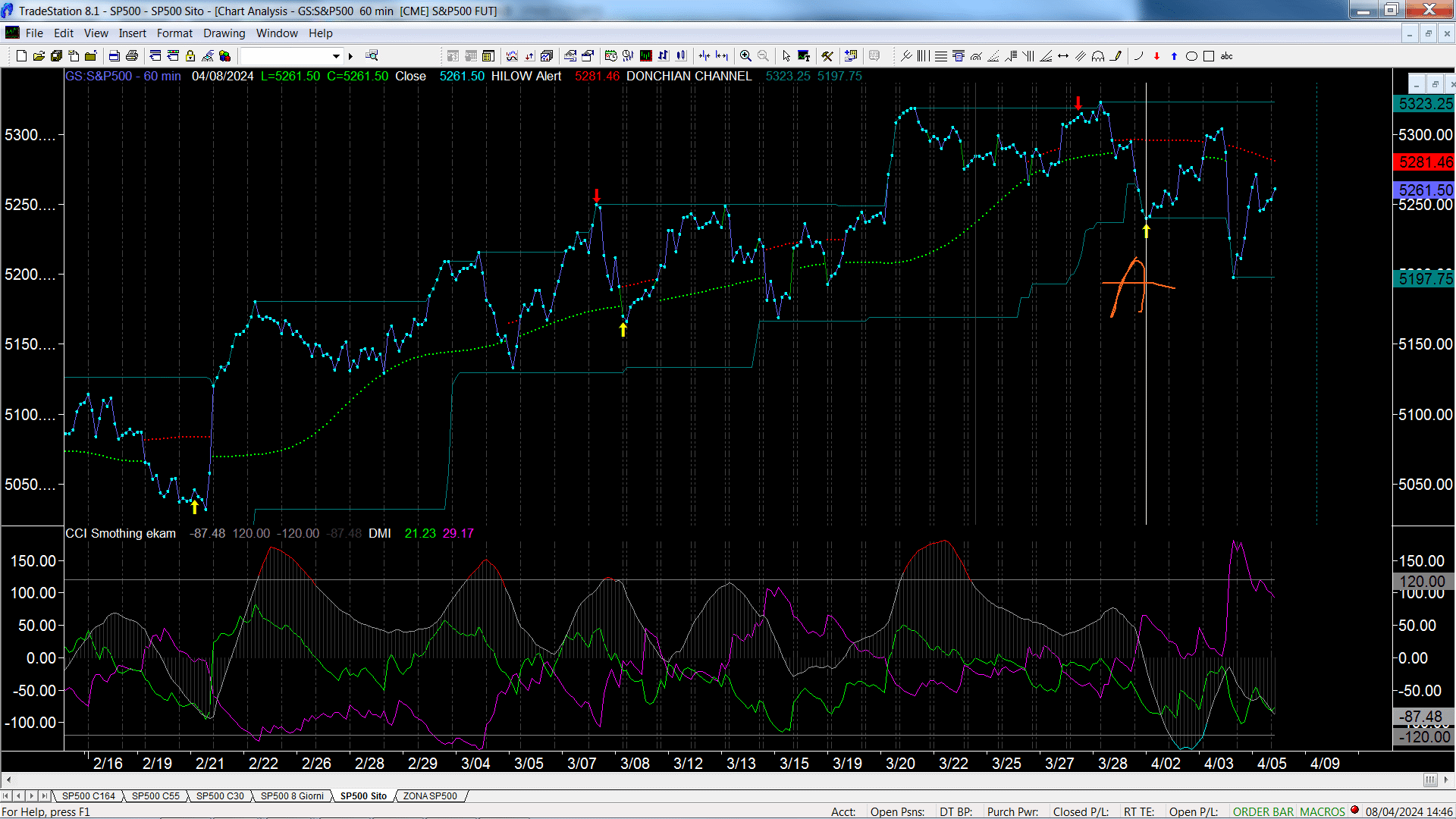Click the Print (printer) icon
Screen dimensions: 1456x819
131,56
